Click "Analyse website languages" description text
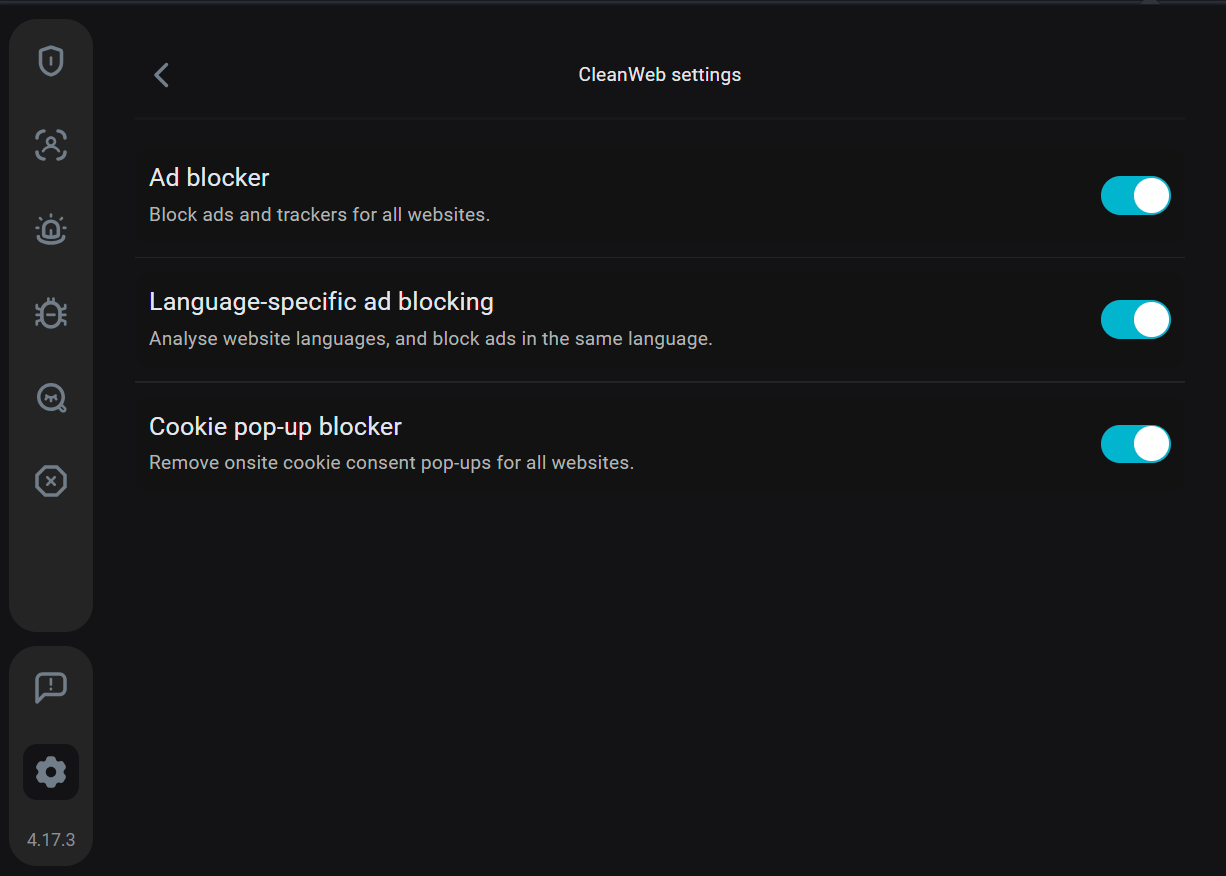Screen dimensions: 1226x876 [x=430, y=339]
